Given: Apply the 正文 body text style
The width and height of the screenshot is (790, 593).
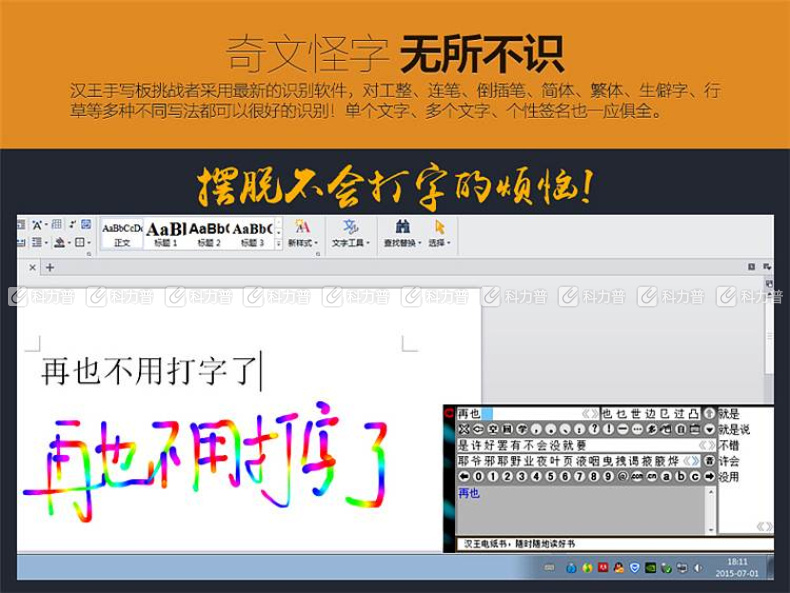Looking at the screenshot, I should 122,233.
